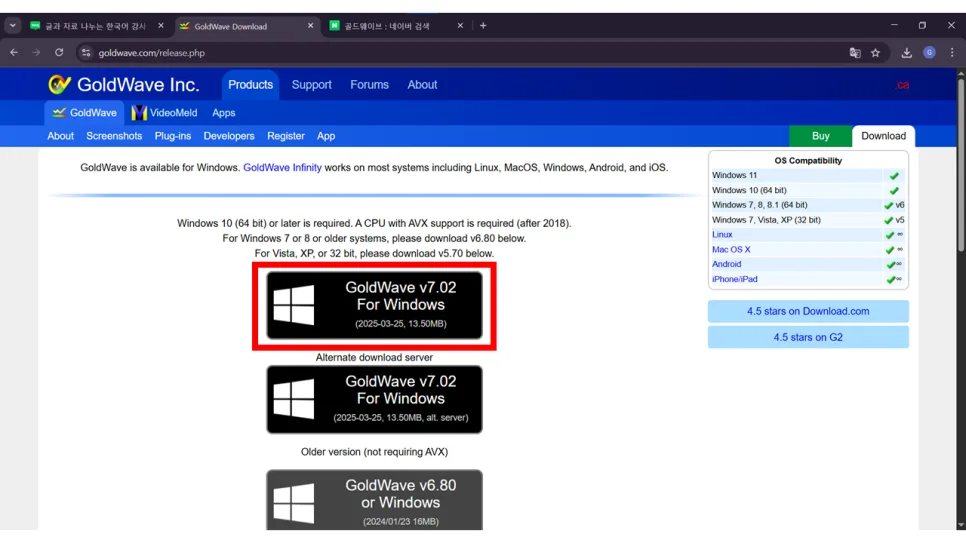
Task: Select the GoldWave product tab
Action: click(84, 113)
